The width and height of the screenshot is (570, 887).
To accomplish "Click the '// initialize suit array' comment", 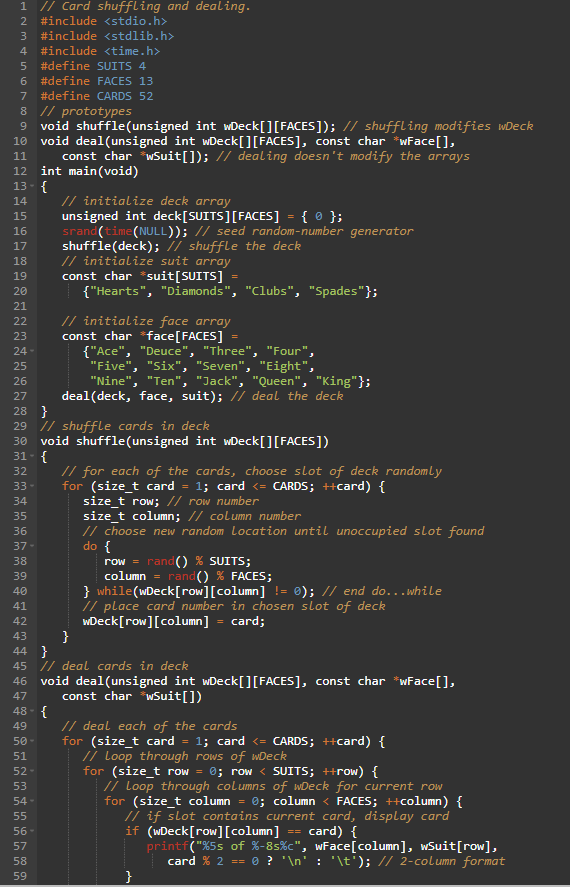I will (146, 261).
